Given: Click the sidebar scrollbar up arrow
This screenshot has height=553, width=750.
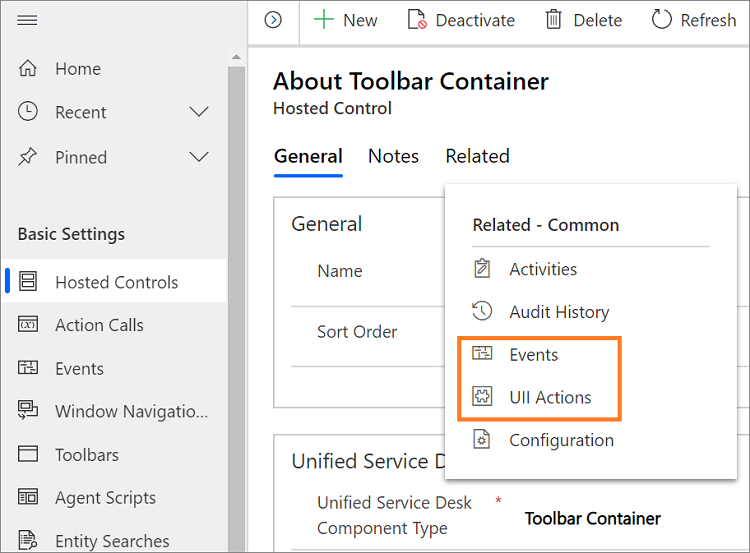Looking at the screenshot, I should tap(236, 57).
